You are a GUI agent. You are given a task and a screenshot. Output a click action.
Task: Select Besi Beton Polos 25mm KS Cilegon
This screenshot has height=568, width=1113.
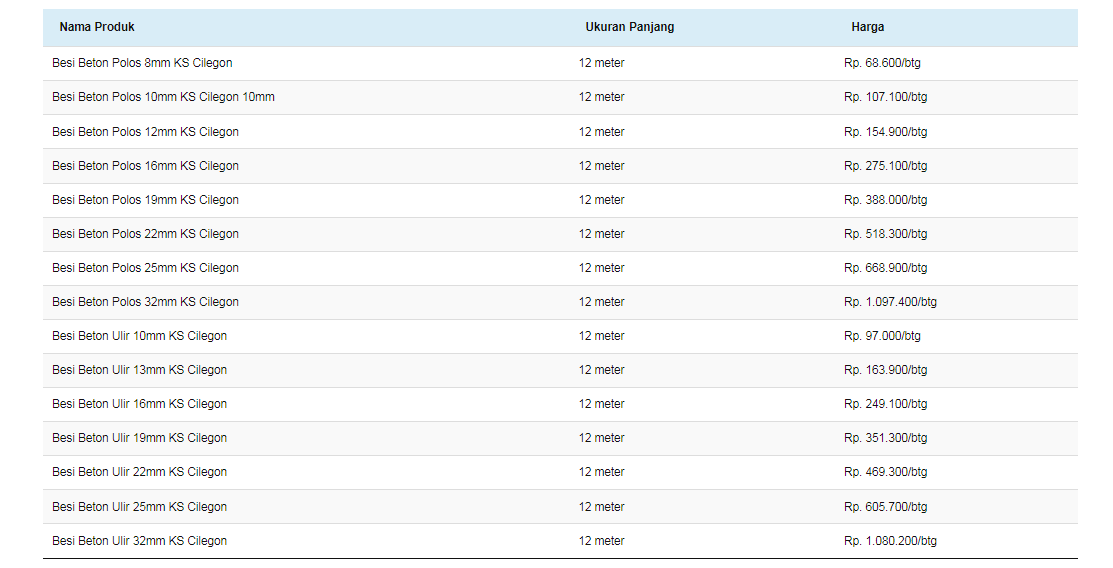(146, 268)
